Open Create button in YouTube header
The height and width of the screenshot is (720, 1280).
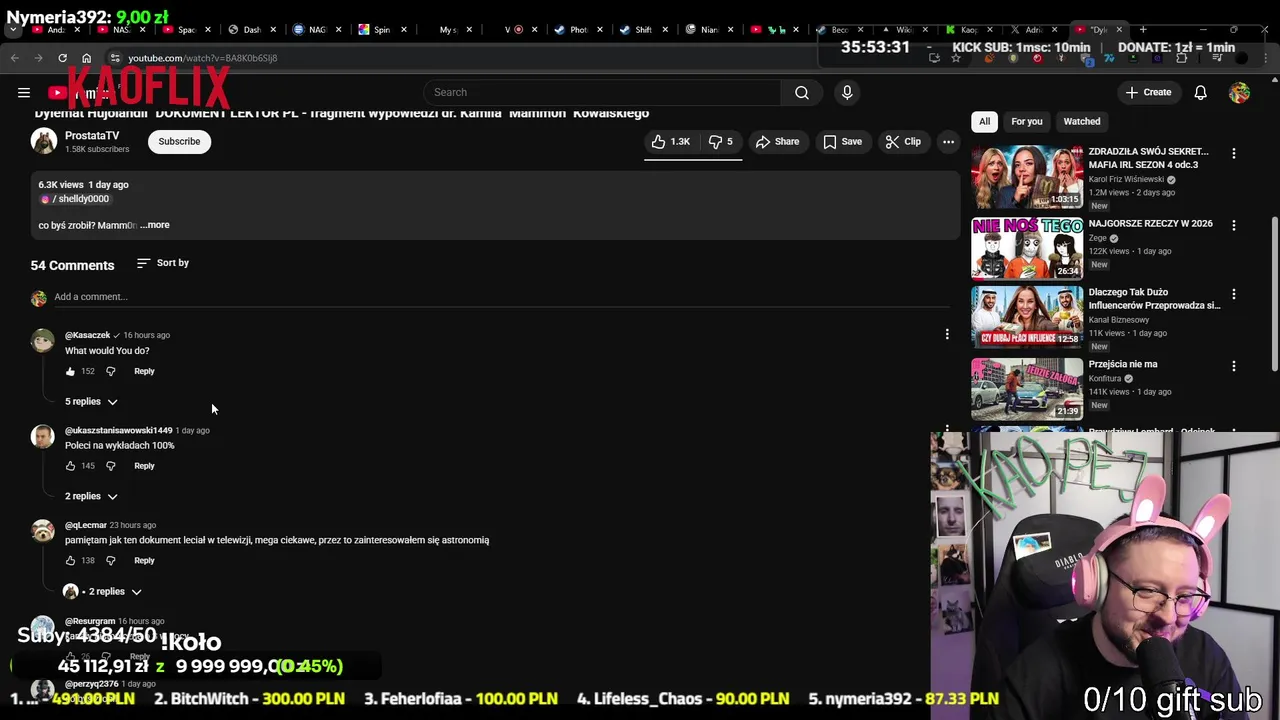[x=1147, y=92]
